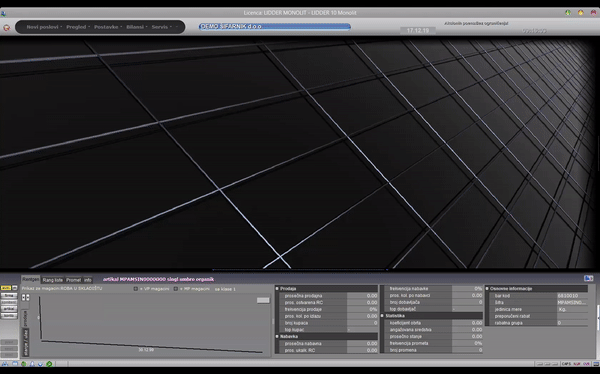The height and width of the screenshot is (374, 600).
Task: Toggle the MP magacini checkbox
Action: pos(176,289)
